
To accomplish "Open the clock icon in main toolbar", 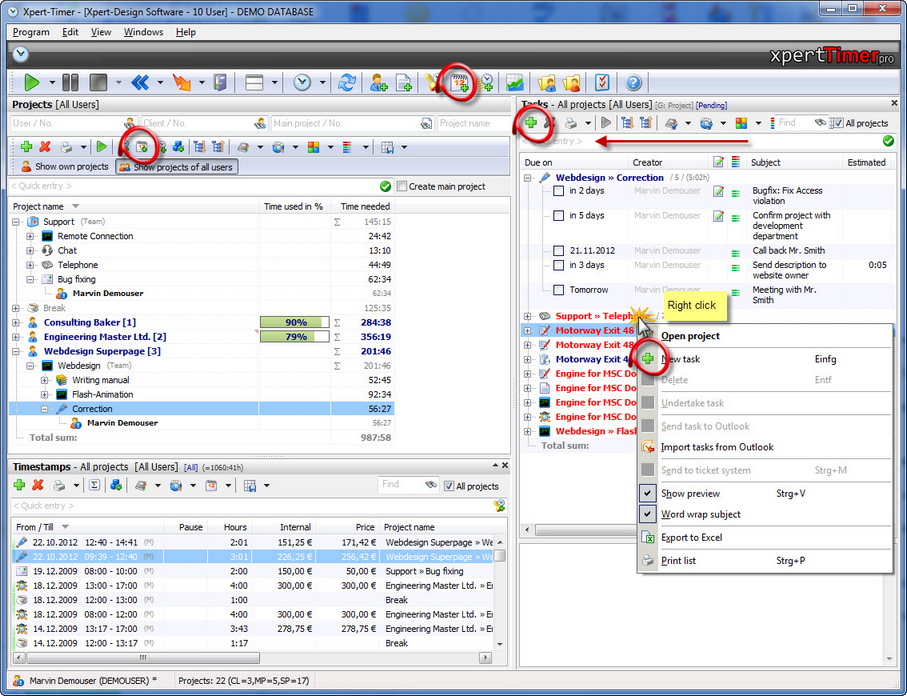I will pyautogui.click(x=302, y=83).
